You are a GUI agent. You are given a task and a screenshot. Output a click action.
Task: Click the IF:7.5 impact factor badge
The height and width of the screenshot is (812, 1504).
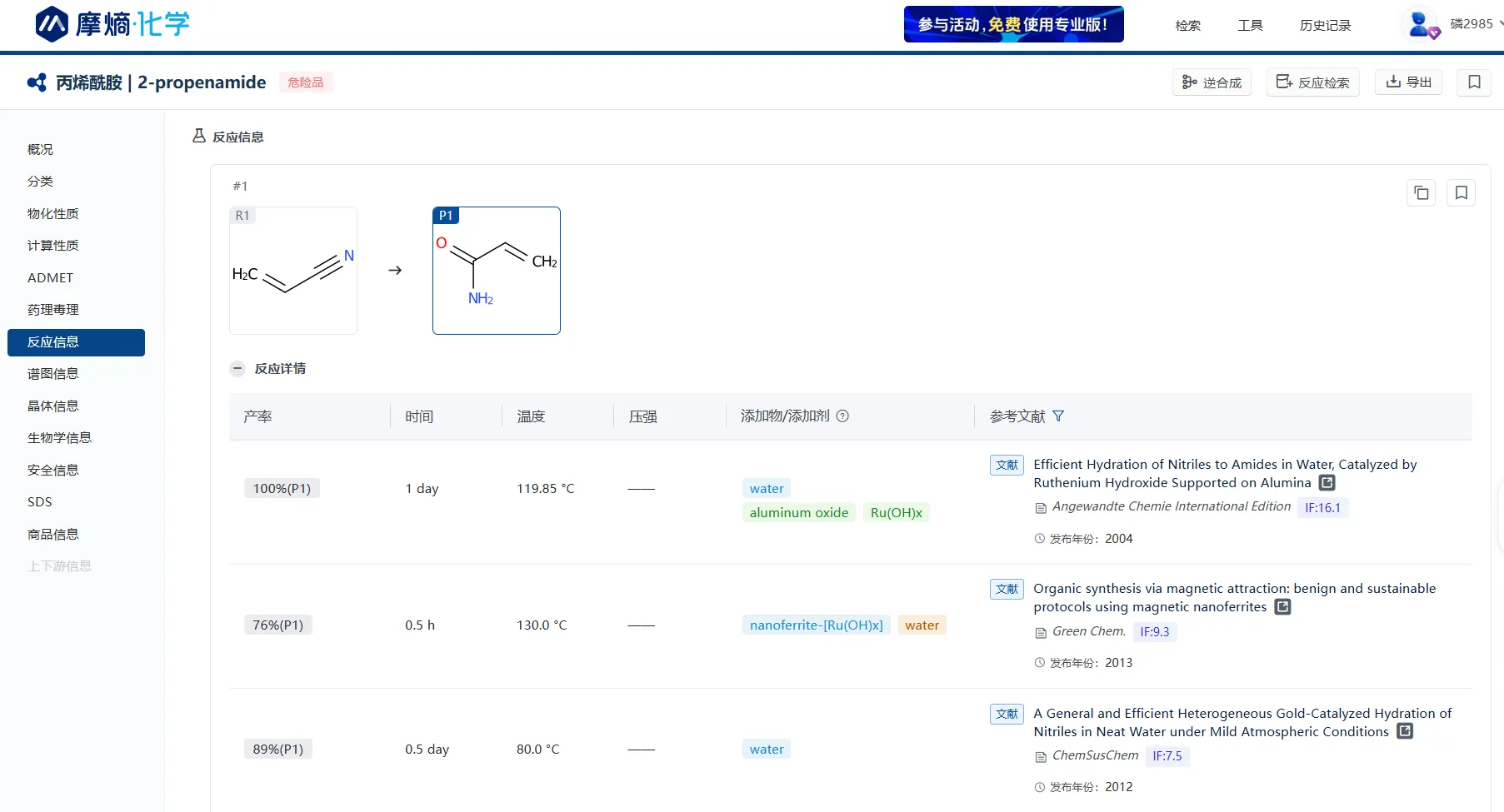tap(1167, 755)
